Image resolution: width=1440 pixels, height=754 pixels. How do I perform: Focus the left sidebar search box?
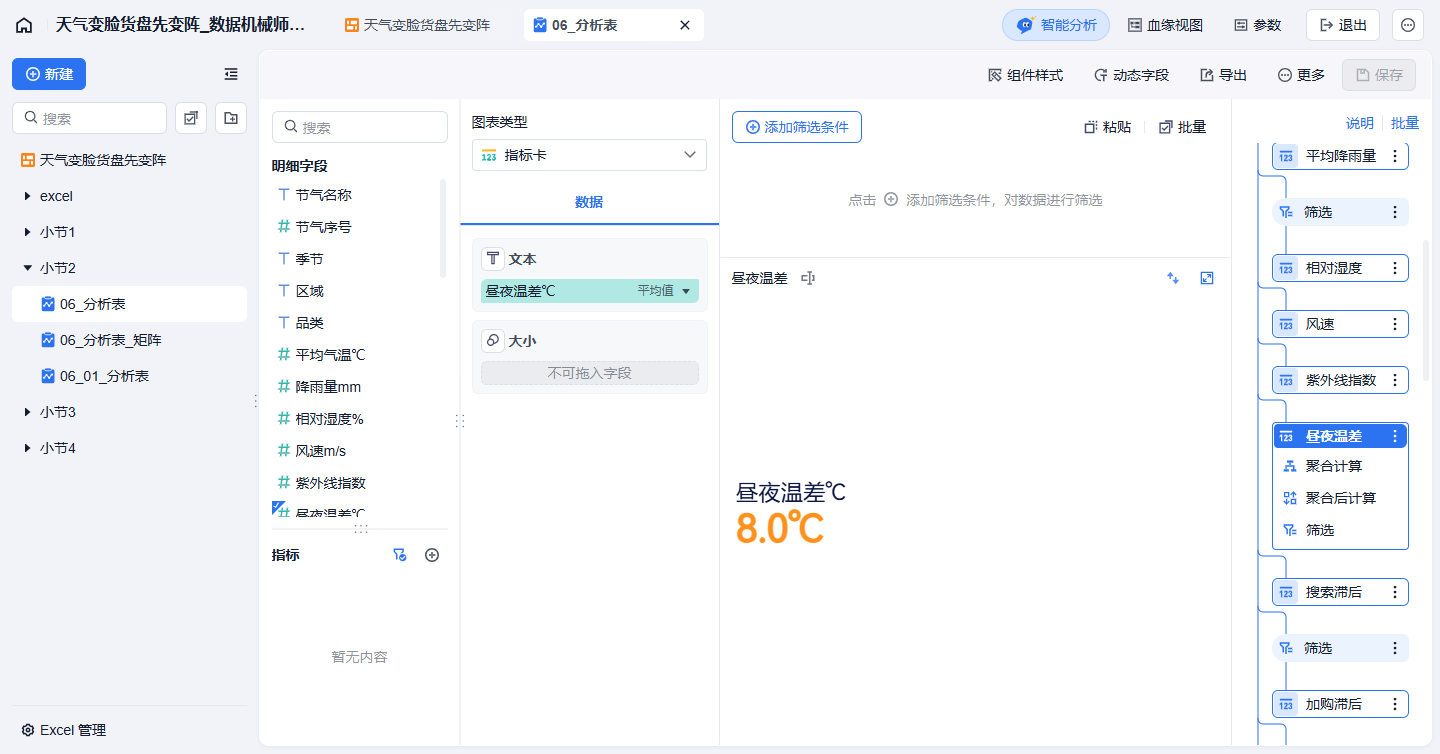coord(89,118)
